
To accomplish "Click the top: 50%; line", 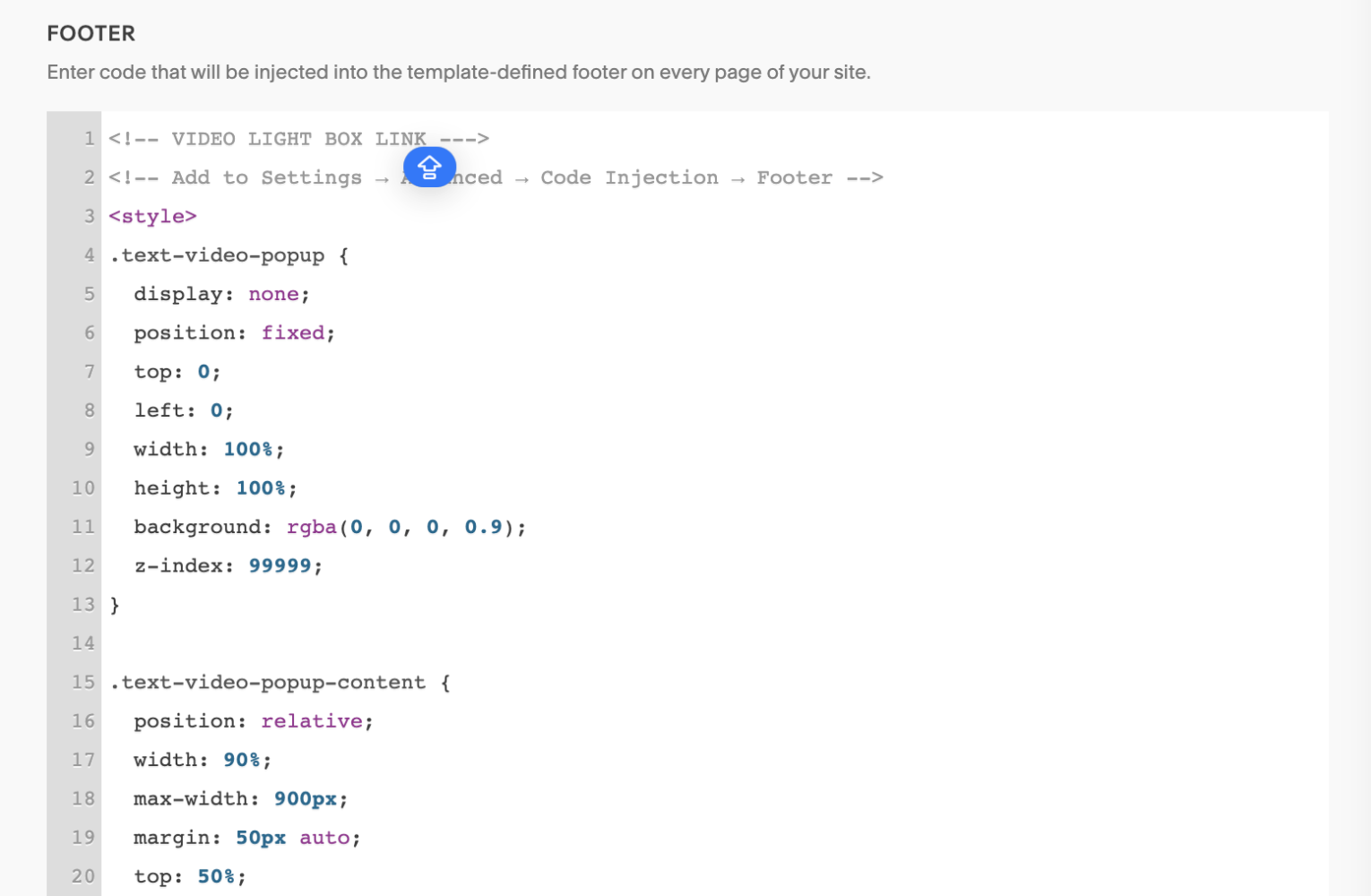I will [x=190, y=876].
